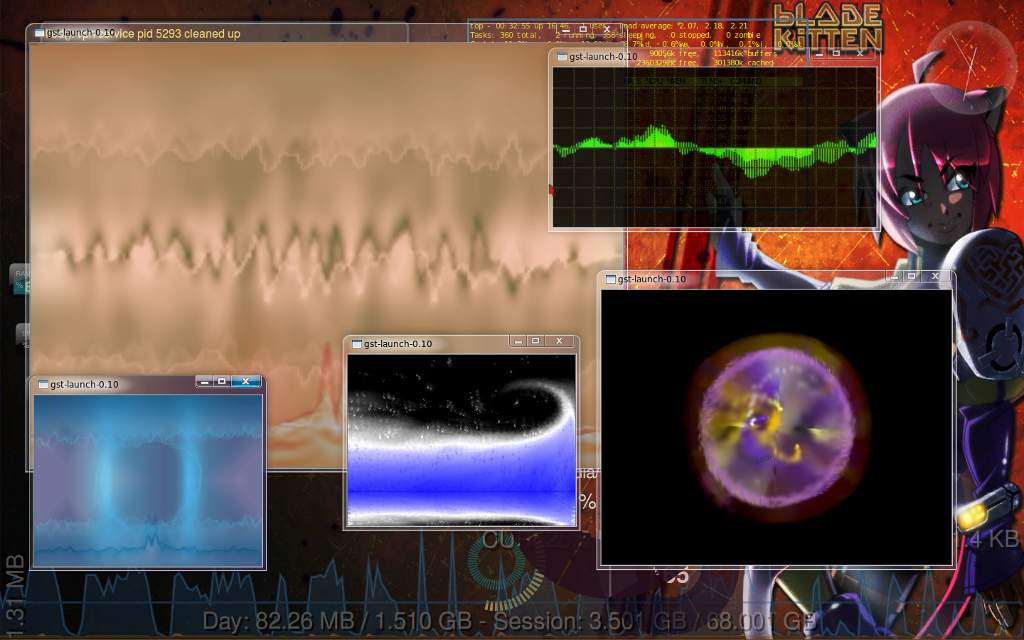Minimize the purple sphere visualization window
1024x640 pixels.
pos(895,276)
